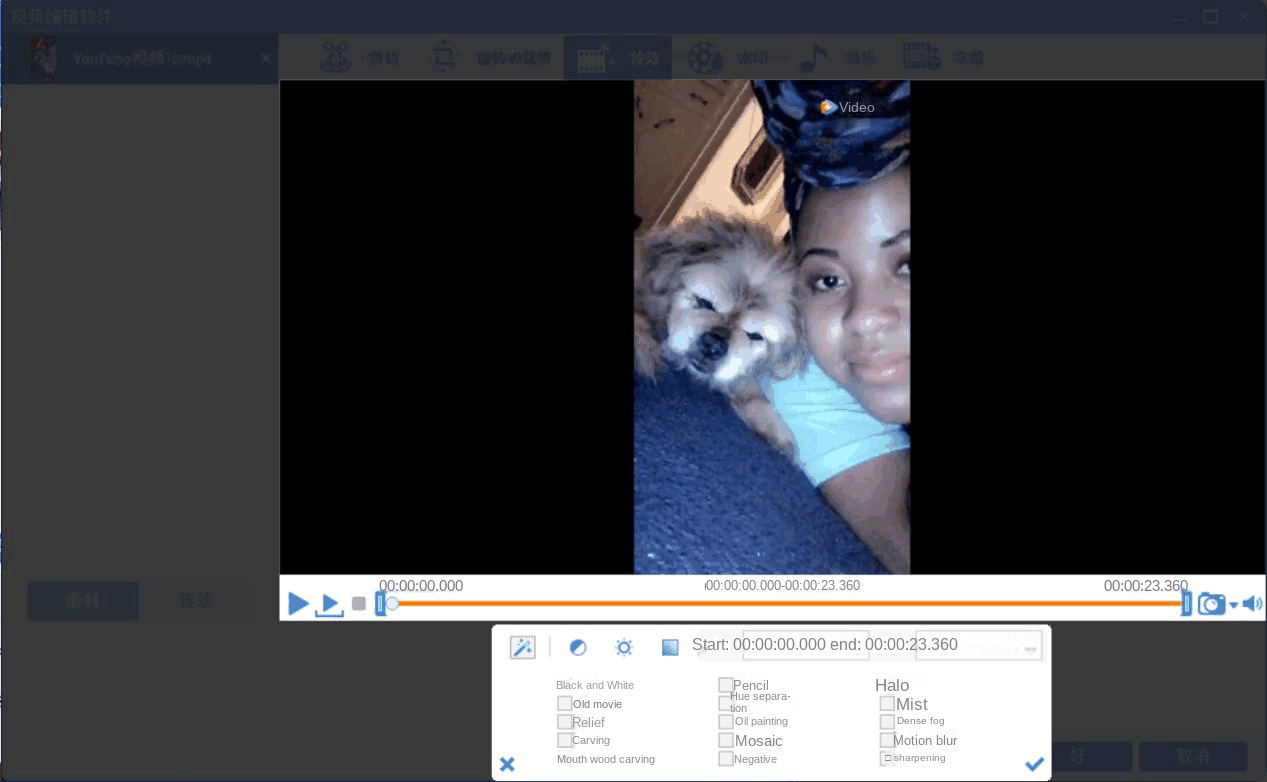Click the orange timeline playback track
The height and width of the screenshot is (782, 1267).
(x=780, y=603)
